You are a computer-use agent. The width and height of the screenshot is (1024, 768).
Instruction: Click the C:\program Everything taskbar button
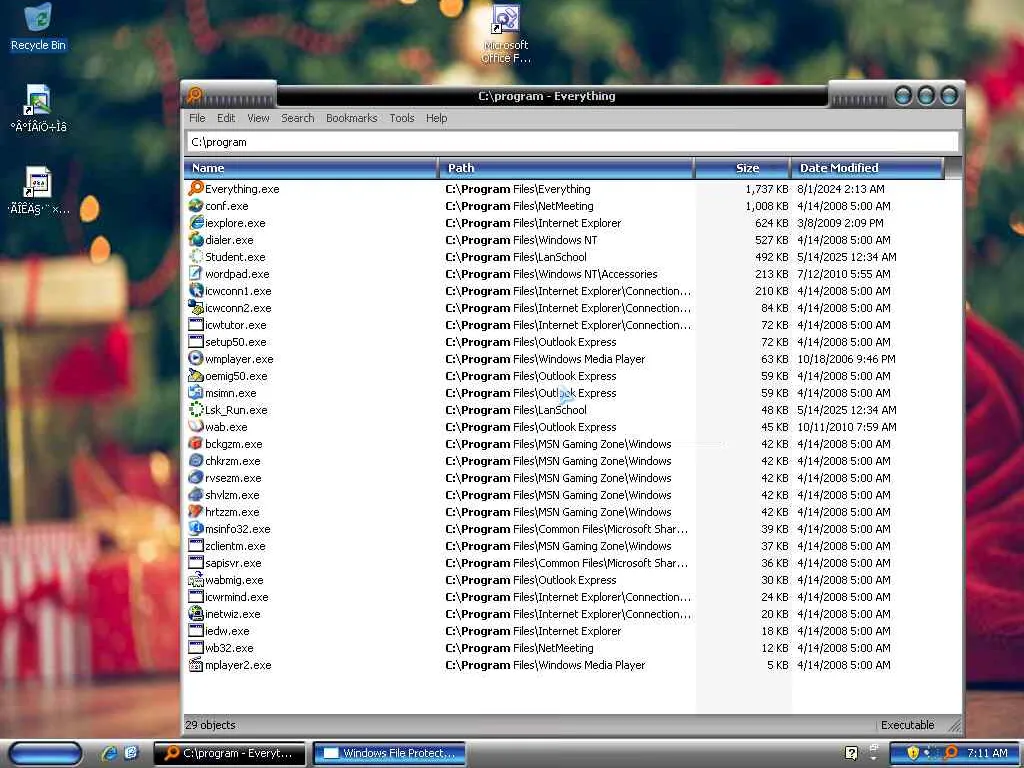pyautogui.click(x=229, y=753)
